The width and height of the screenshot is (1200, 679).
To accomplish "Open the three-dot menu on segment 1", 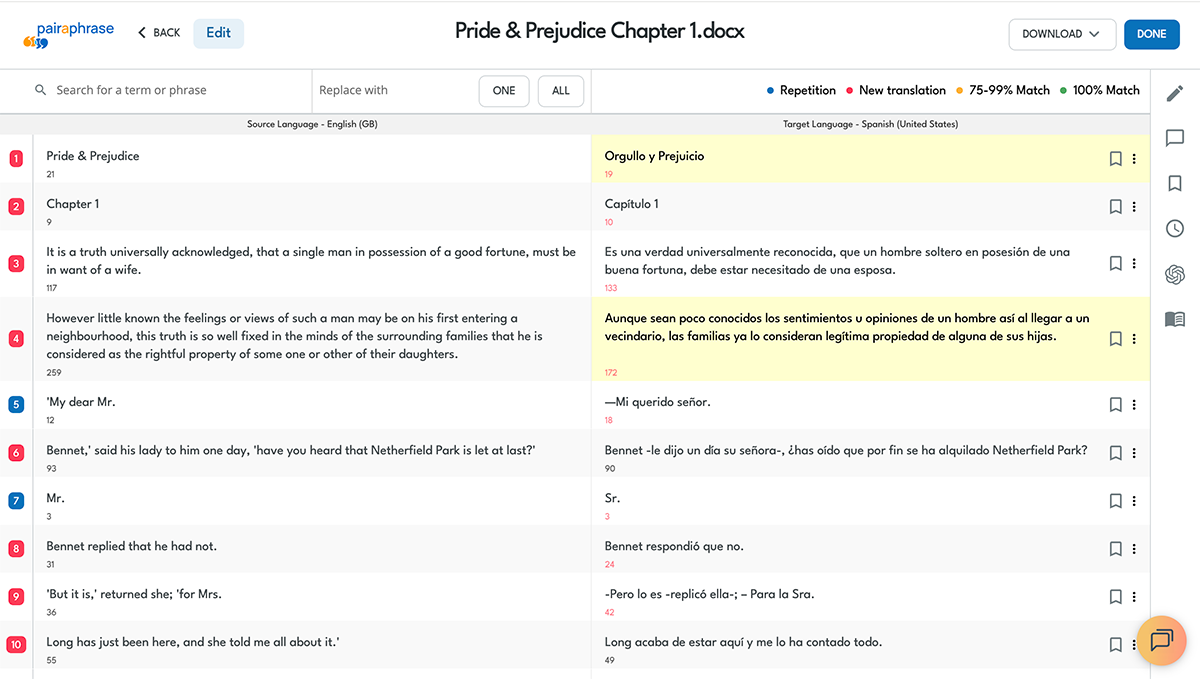I will (1134, 158).
